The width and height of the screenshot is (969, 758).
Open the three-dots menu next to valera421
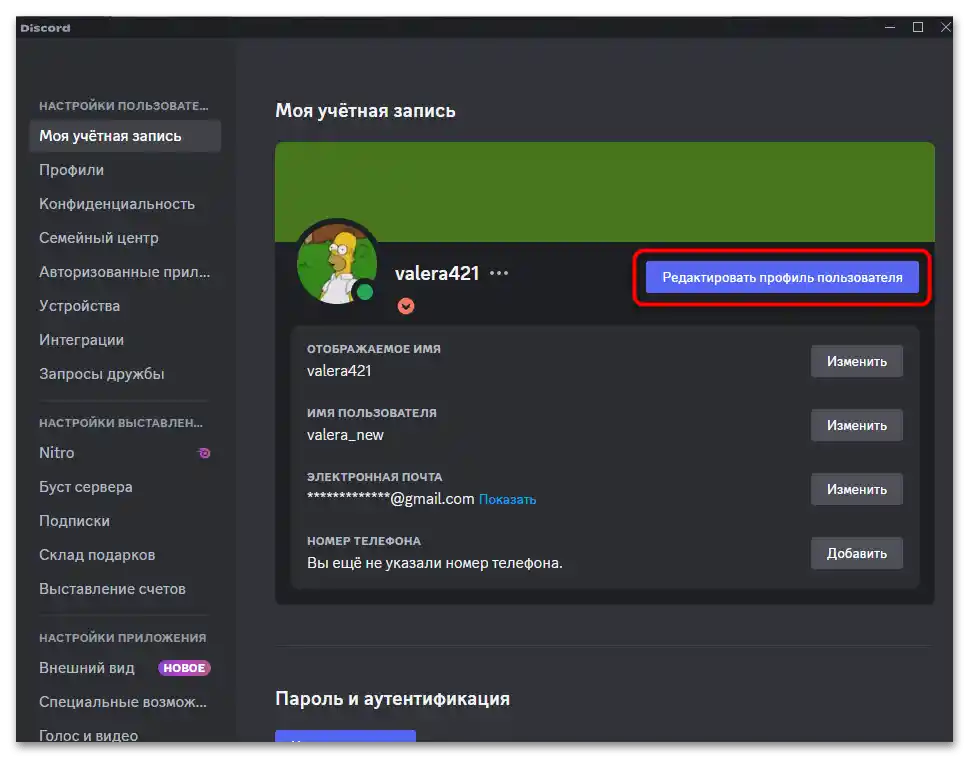(x=499, y=273)
